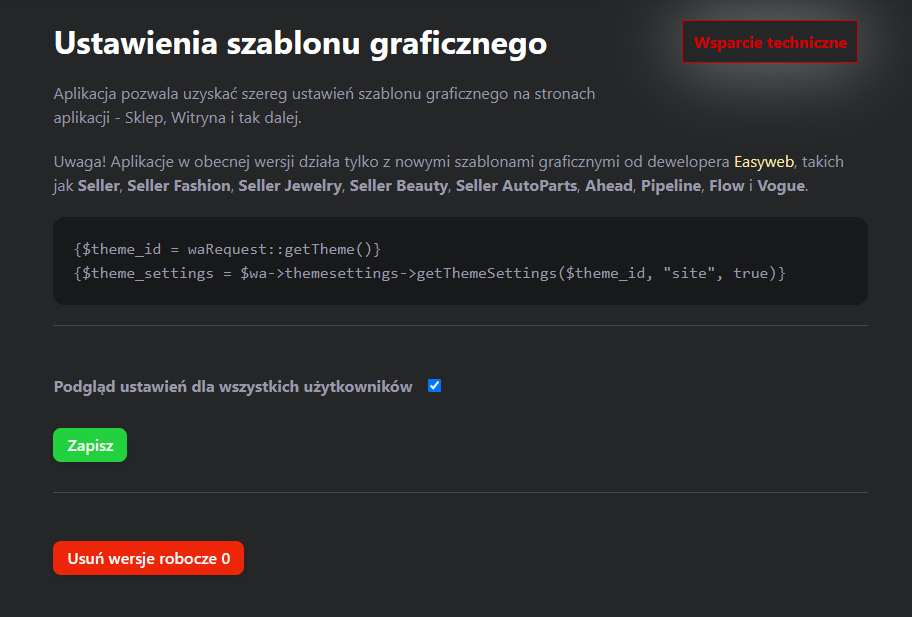Image resolution: width=912 pixels, height=617 pixels.
Task: Select the Seller Fashion theme name
Action: tap(180, 186)
